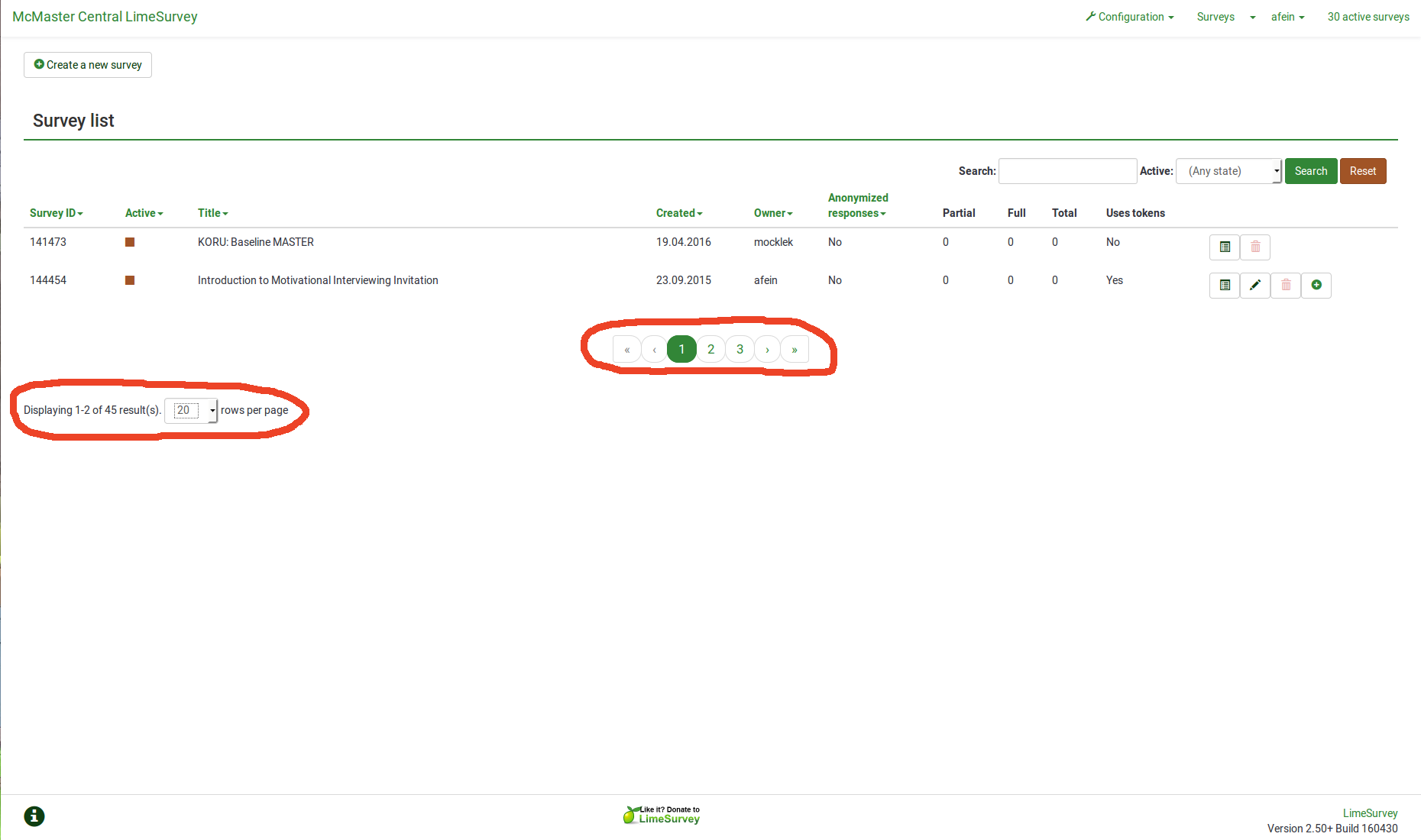Go to the first page of results
The width and height of the screenshot is (1421, 840).
(627, 349)
